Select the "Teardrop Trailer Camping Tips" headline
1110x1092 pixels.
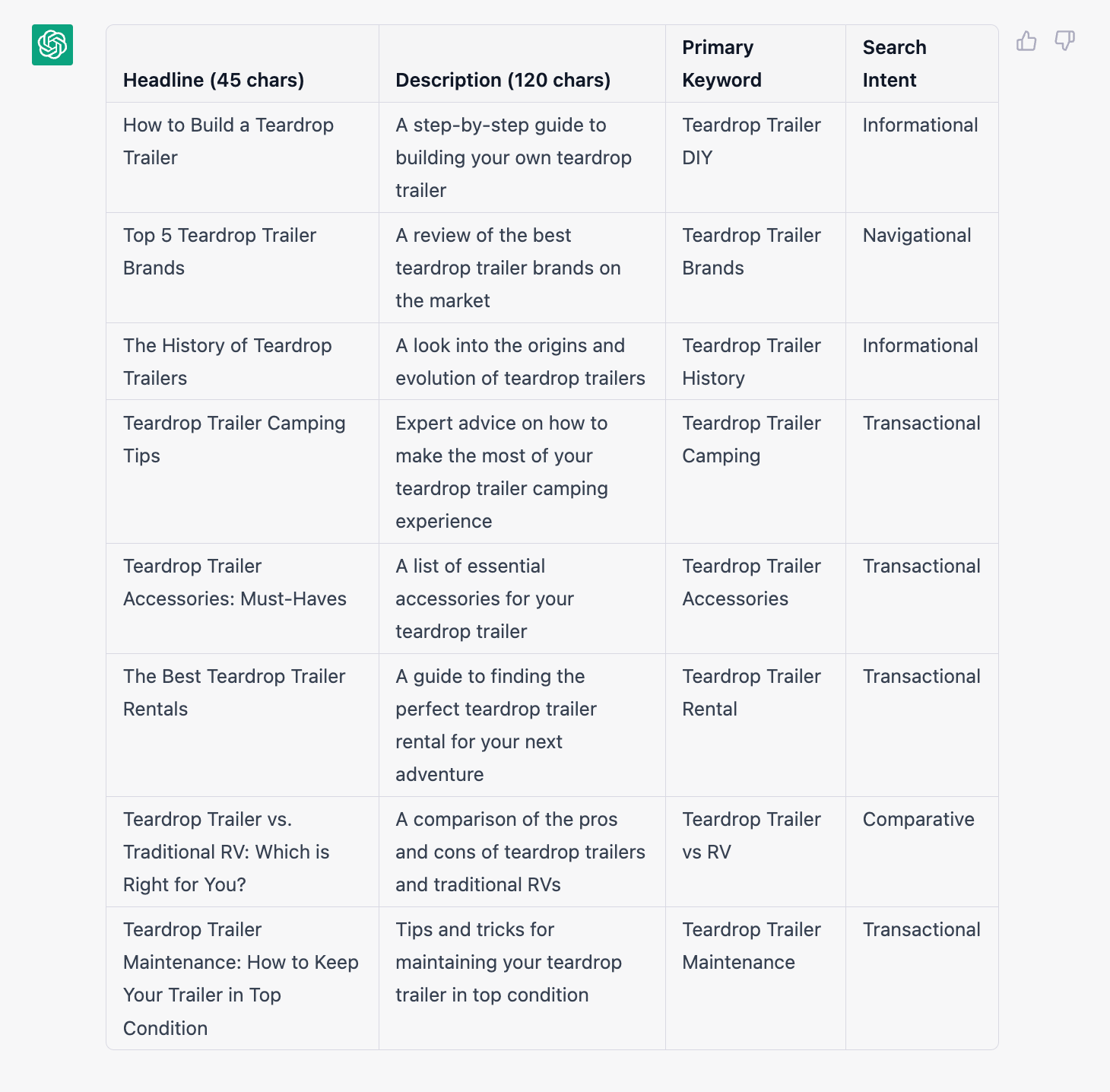click(x=234, y=440)
